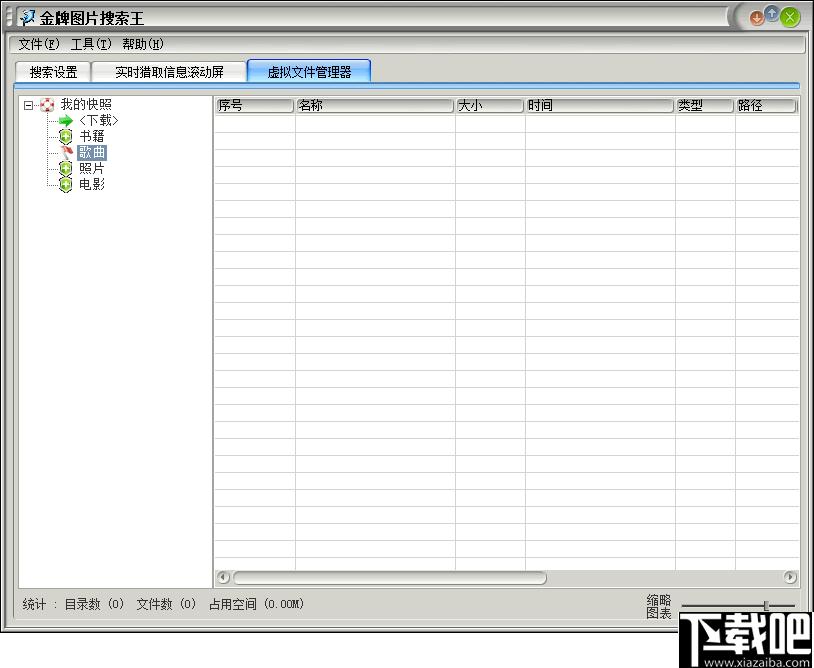Viewport: 814px width, 668px height.
Task: Click the 缩略图表 thumbnail size slider
Action: (x=766, y=606)
